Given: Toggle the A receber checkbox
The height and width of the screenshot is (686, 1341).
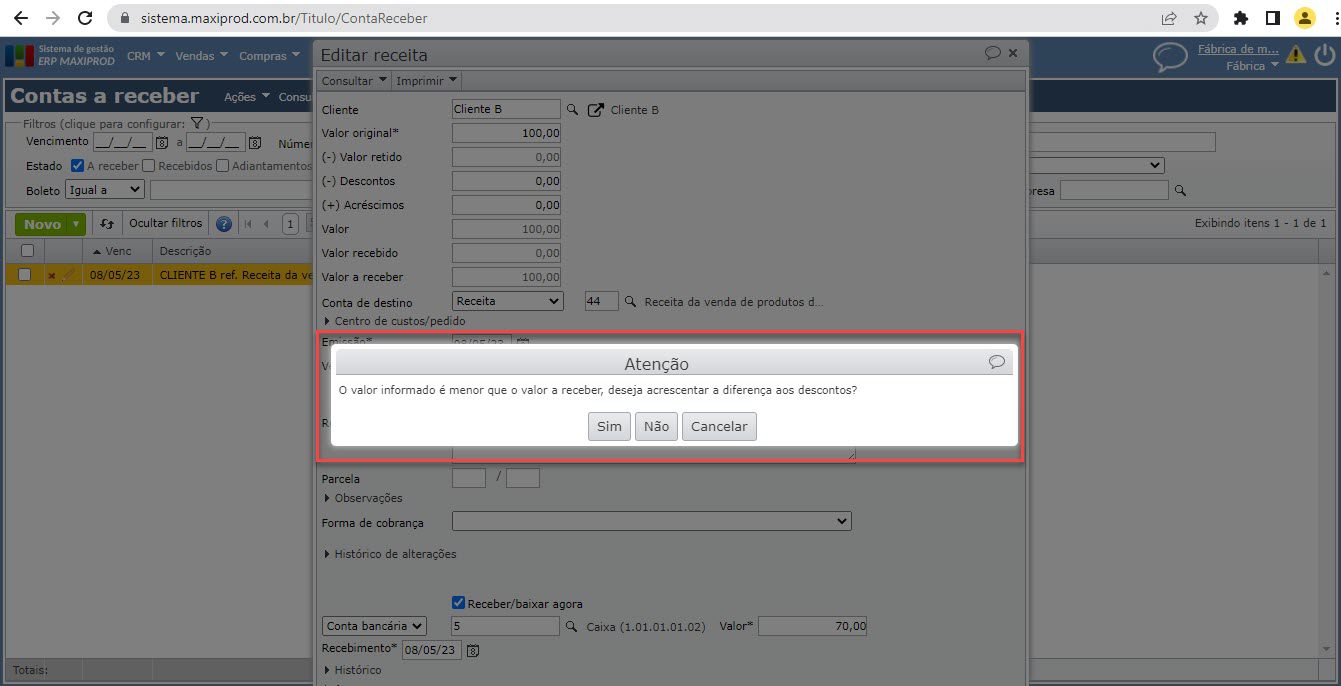Looking at the screenshot, I should [77, 166].
